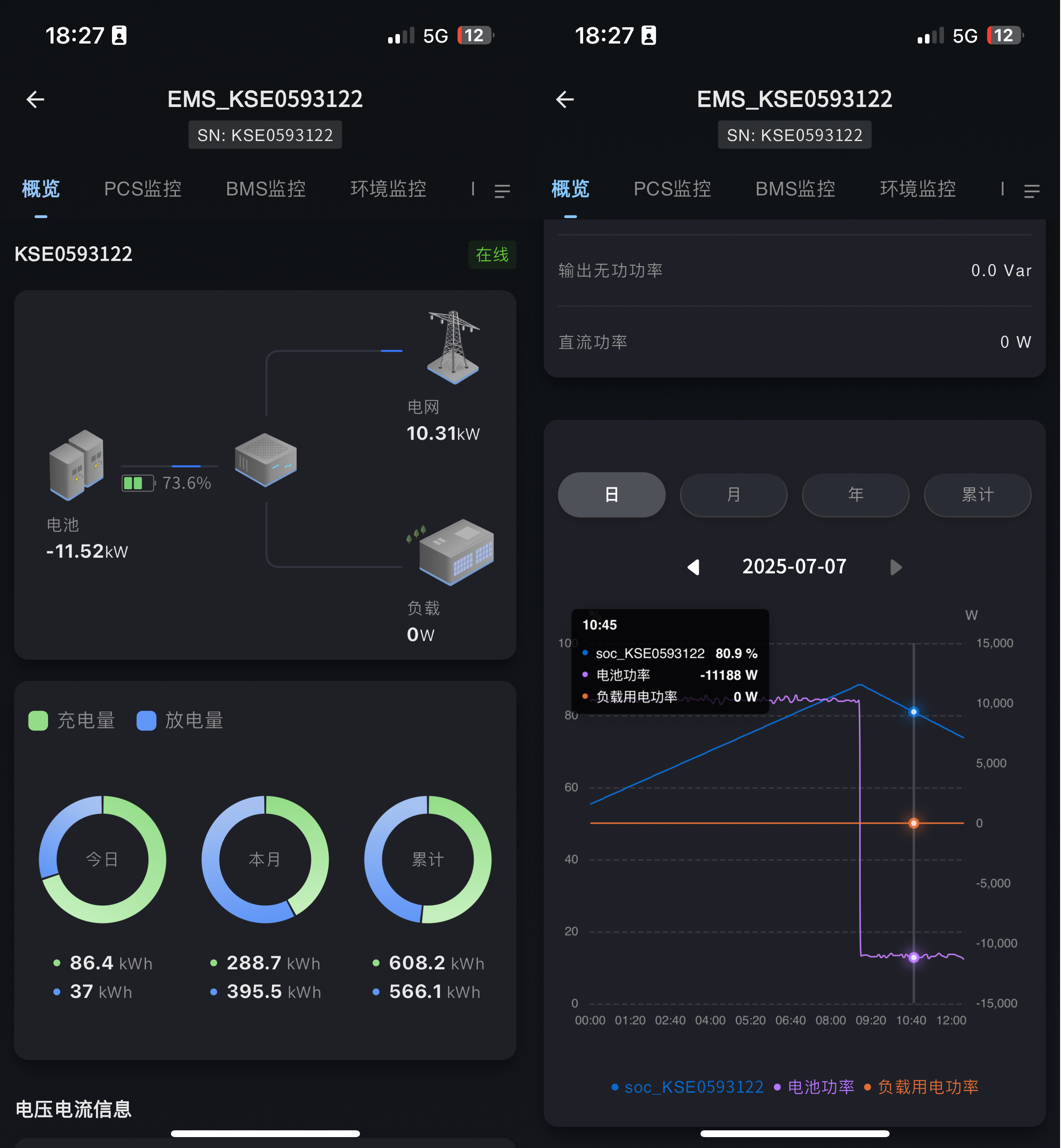Select the 月 time range button
Image resolution: width=1061 pixels, height=1148 pixels.
pos(733,495)
